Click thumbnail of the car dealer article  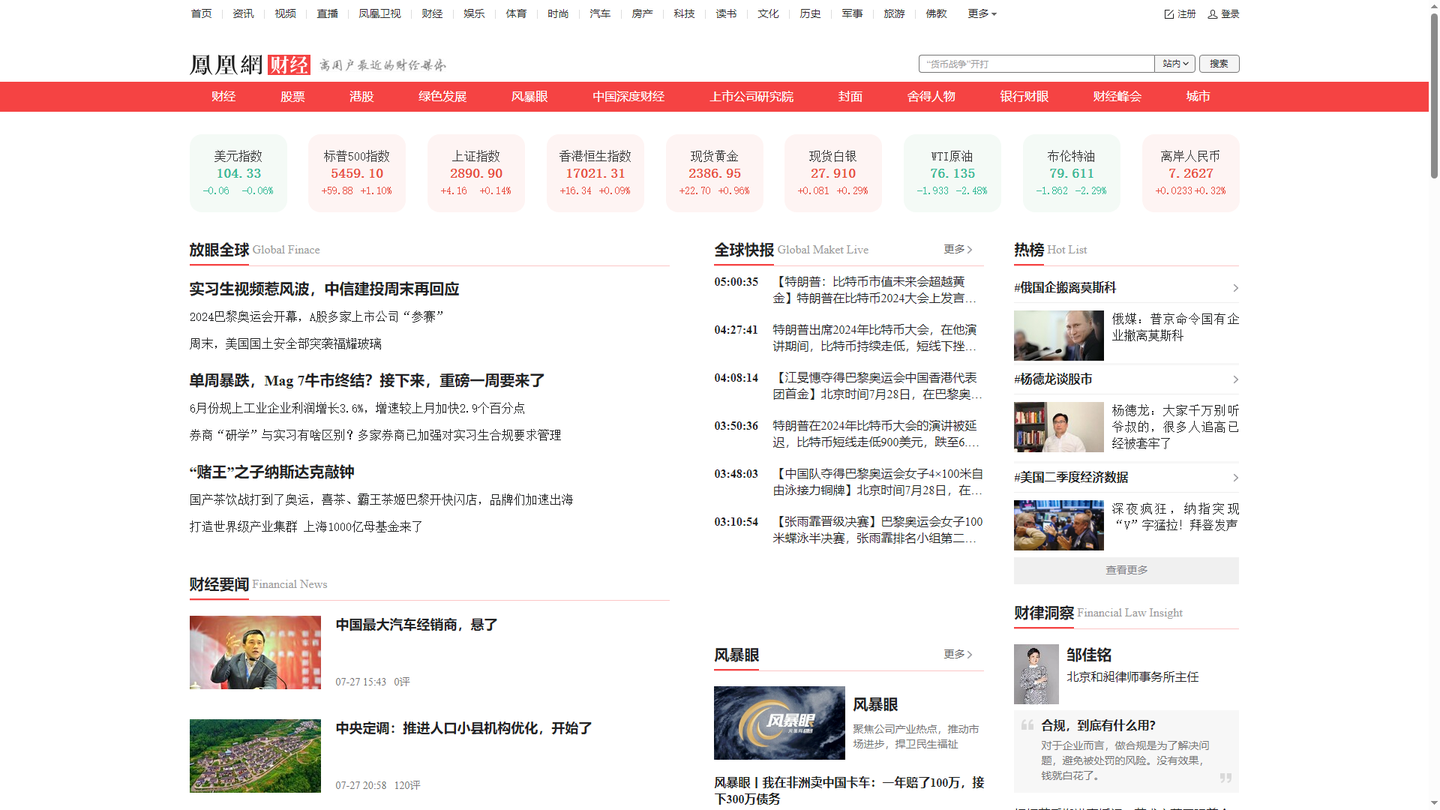coord(255,653)
